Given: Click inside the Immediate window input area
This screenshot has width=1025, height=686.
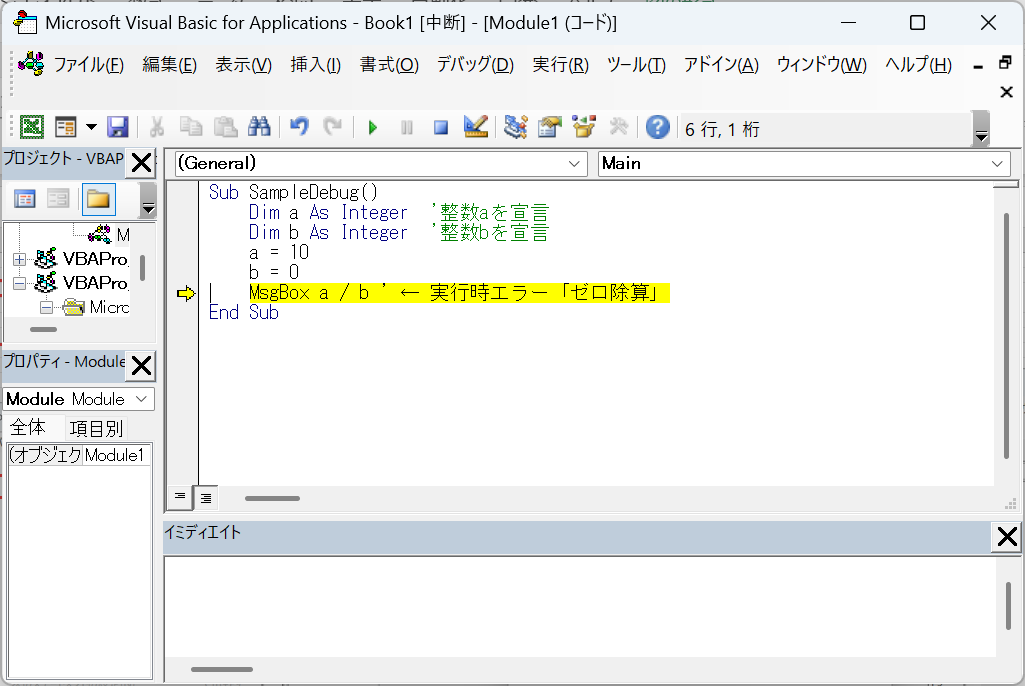Looking at the screenshot, I should point(579,606).
